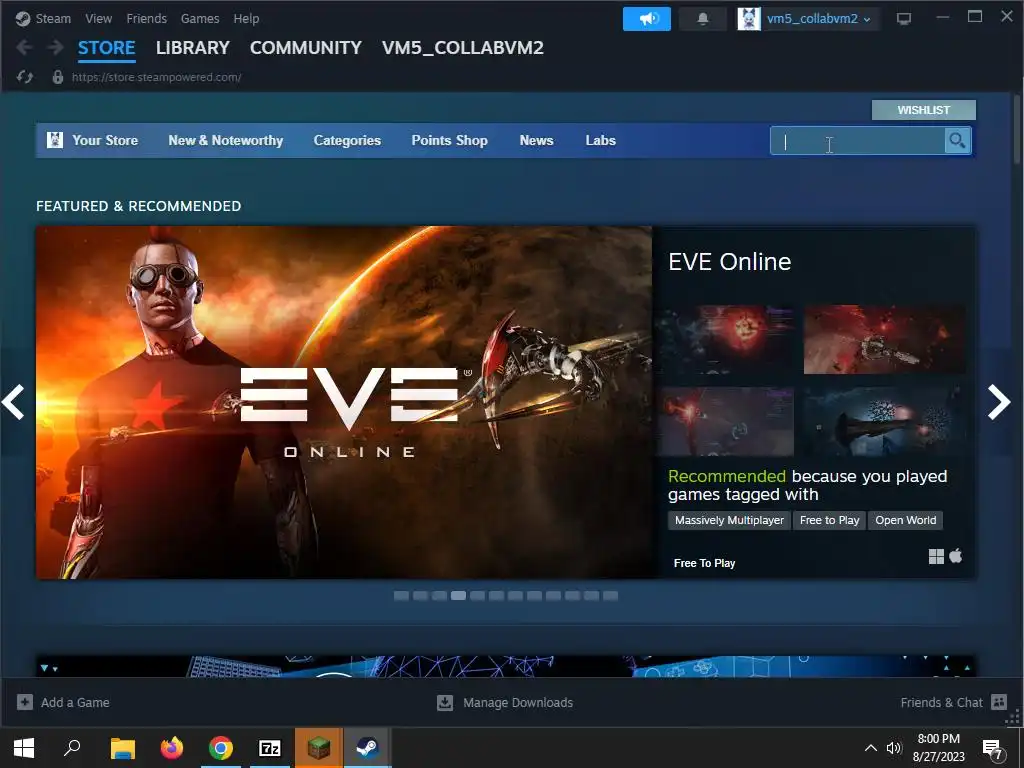Open the Labs link
Screen dimensions: 1024x768
coord(600,140)
